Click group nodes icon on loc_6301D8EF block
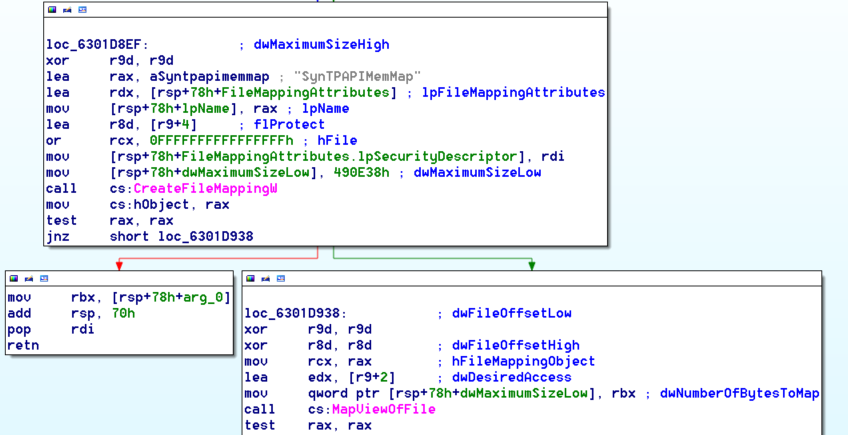 (82, 10)
